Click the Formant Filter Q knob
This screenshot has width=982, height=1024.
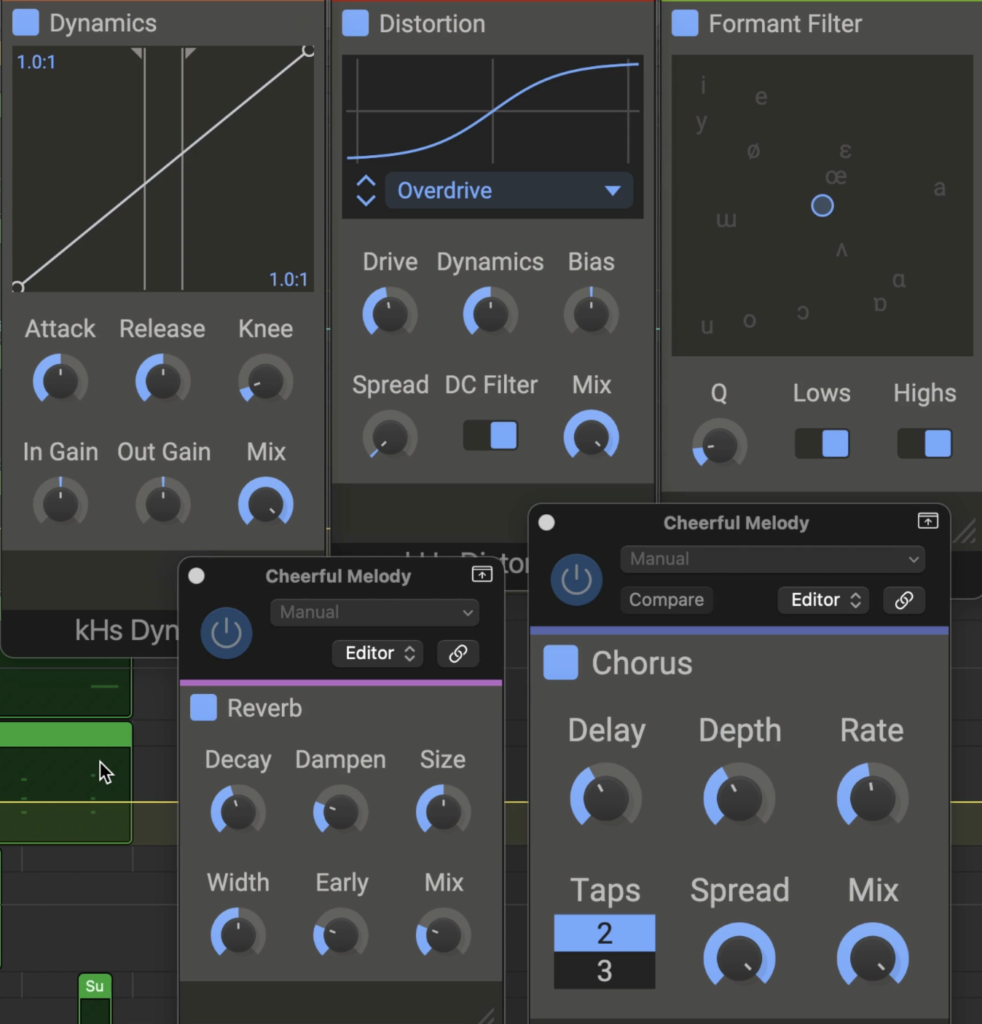[x=719, y=445]
